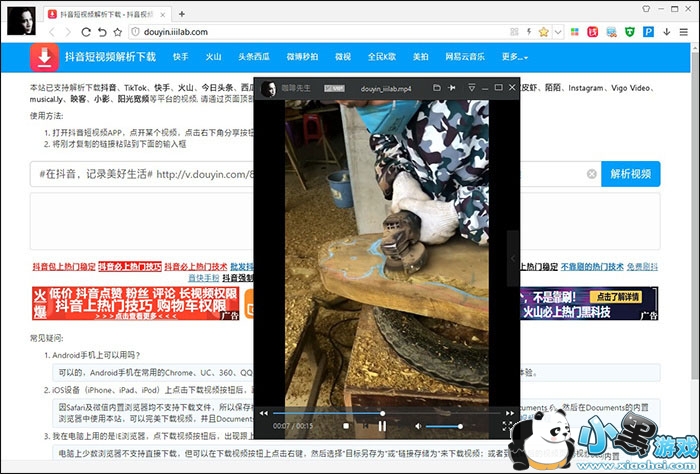
Task: Switch to 快手 in site navigation
Action: point(181,57)
